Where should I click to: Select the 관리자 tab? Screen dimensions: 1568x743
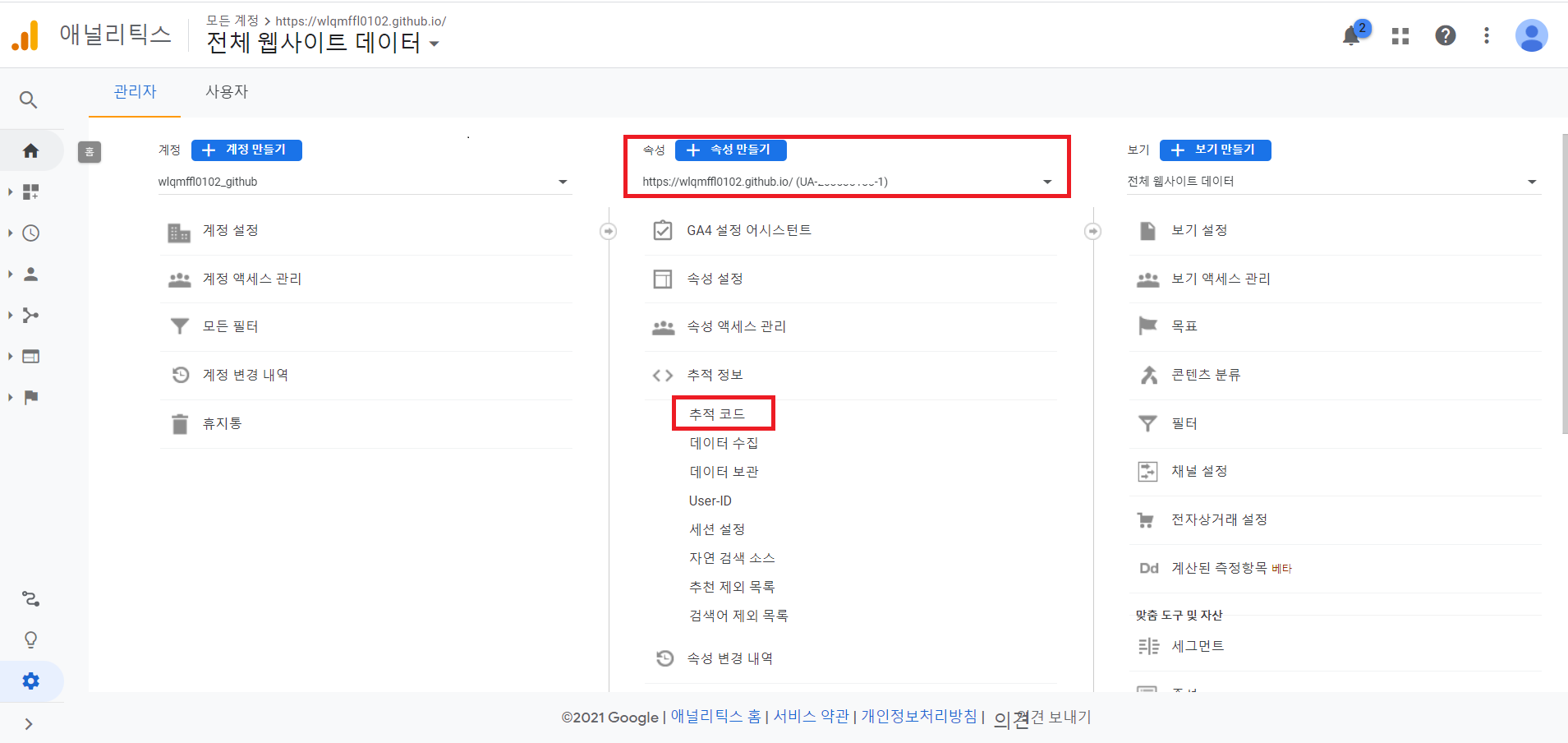[x=135, y=92]
